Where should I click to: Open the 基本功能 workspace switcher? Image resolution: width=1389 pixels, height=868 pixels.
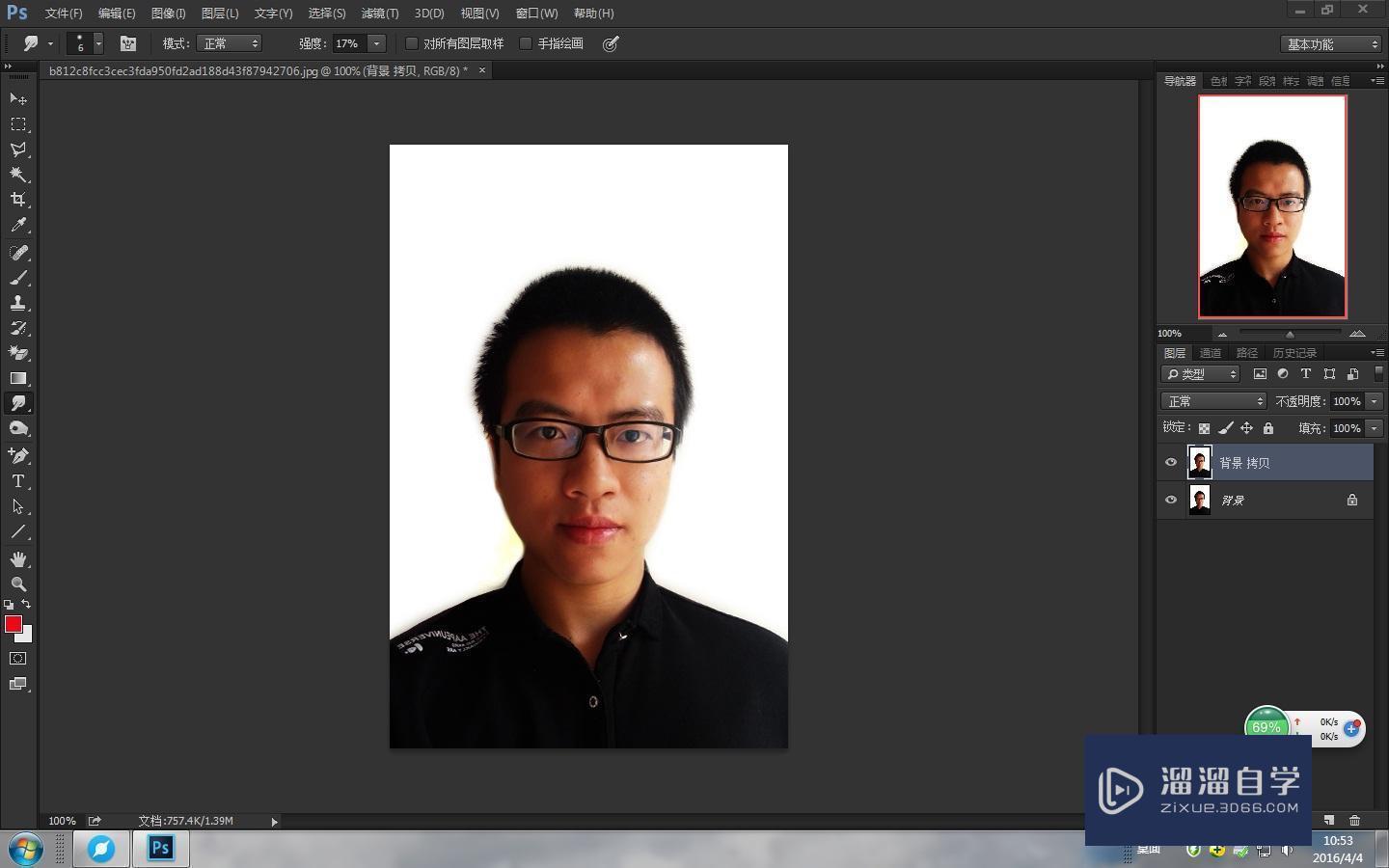click(1329, 43)
